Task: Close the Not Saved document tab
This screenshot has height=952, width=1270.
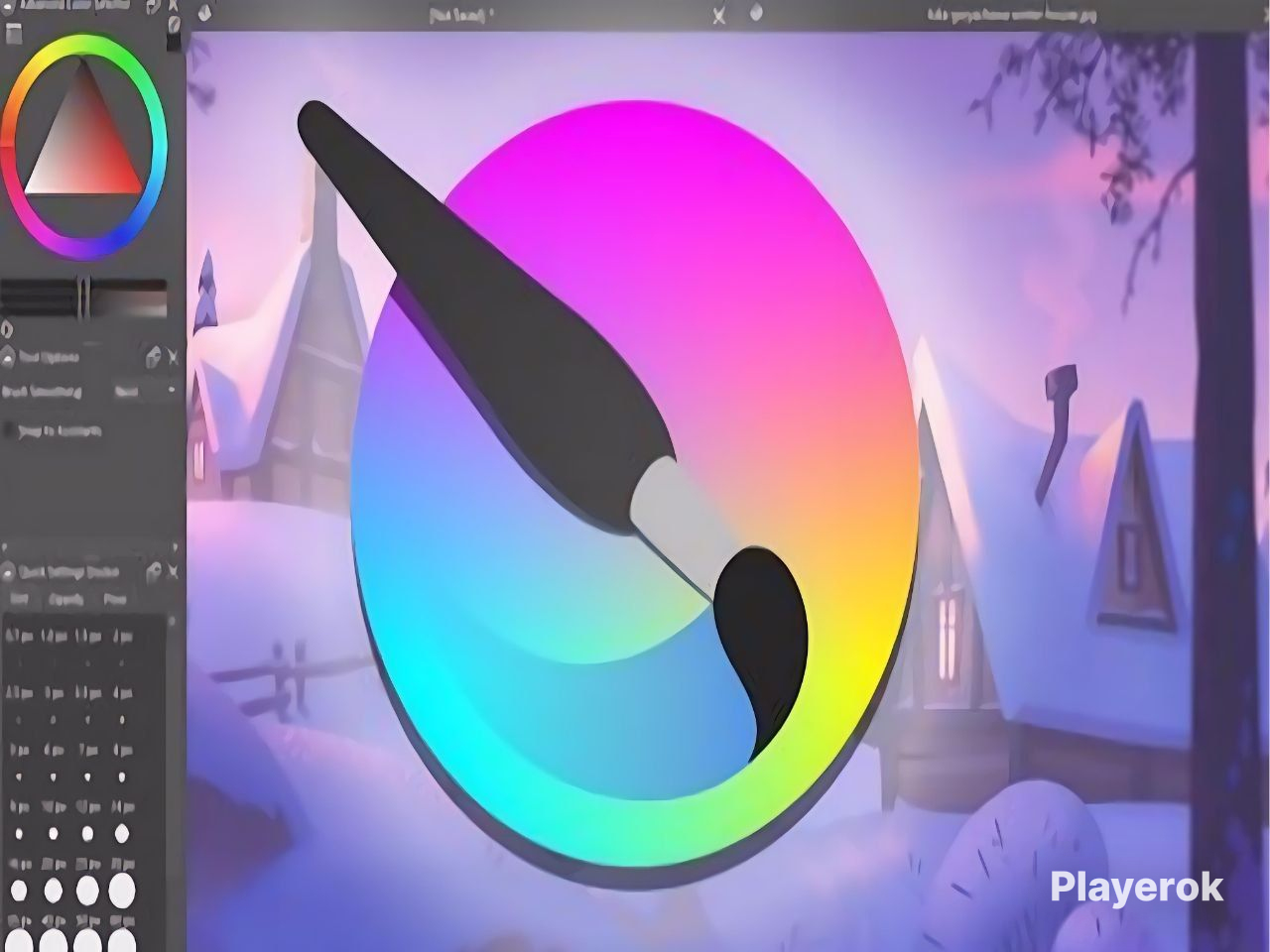Action: (x=719, y=14)
